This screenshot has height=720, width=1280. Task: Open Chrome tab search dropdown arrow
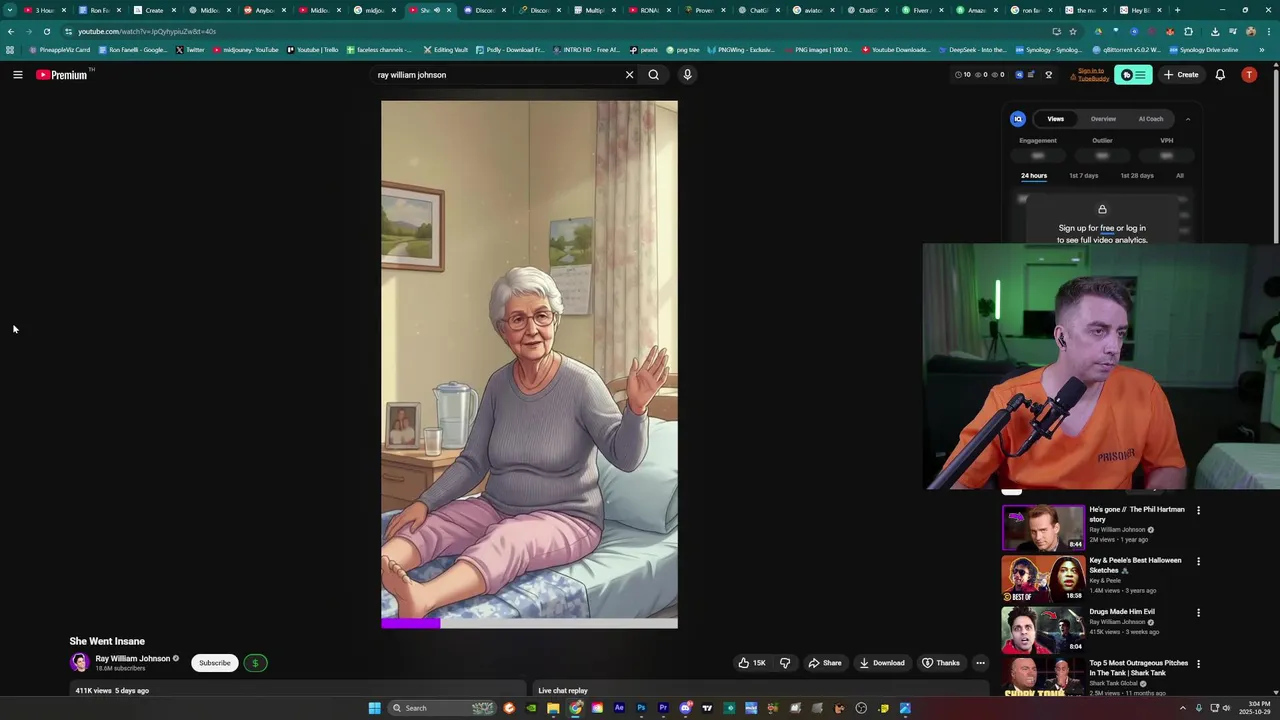click(x=10, y=10)
